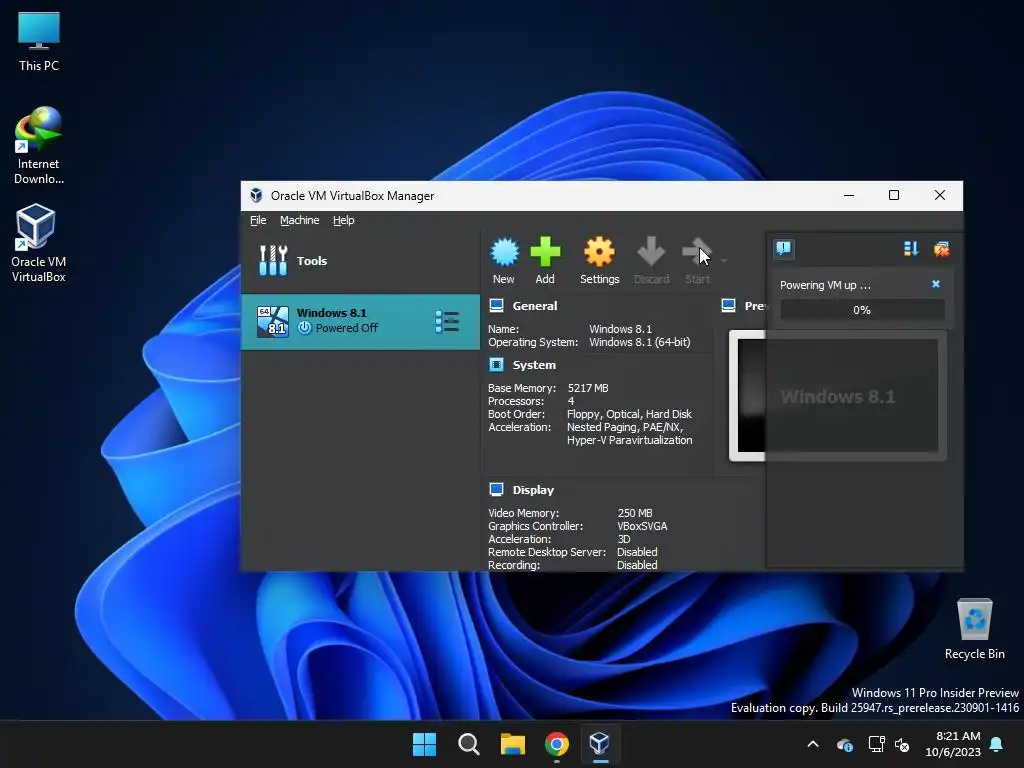The image size is (1024, 768).
Task: Click the Operating System value Windows 8.1 (64-bit)
Action: (640, 342)
